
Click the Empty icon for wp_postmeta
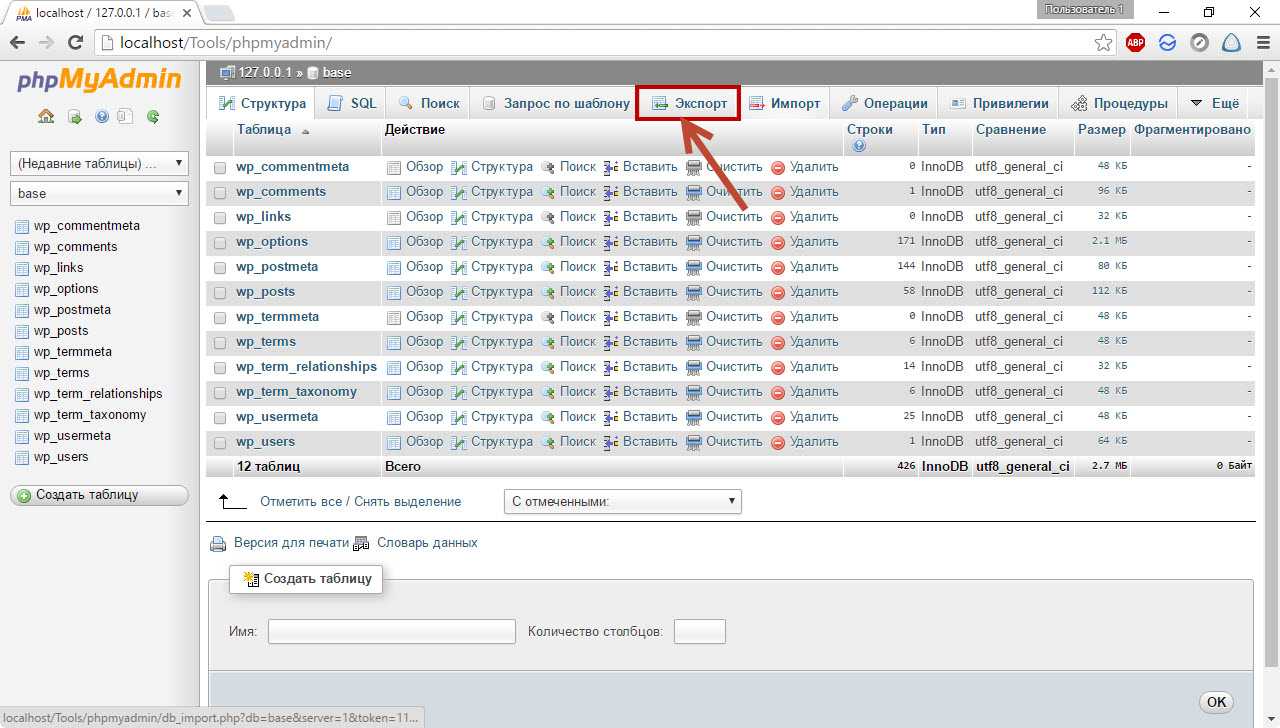694,268
